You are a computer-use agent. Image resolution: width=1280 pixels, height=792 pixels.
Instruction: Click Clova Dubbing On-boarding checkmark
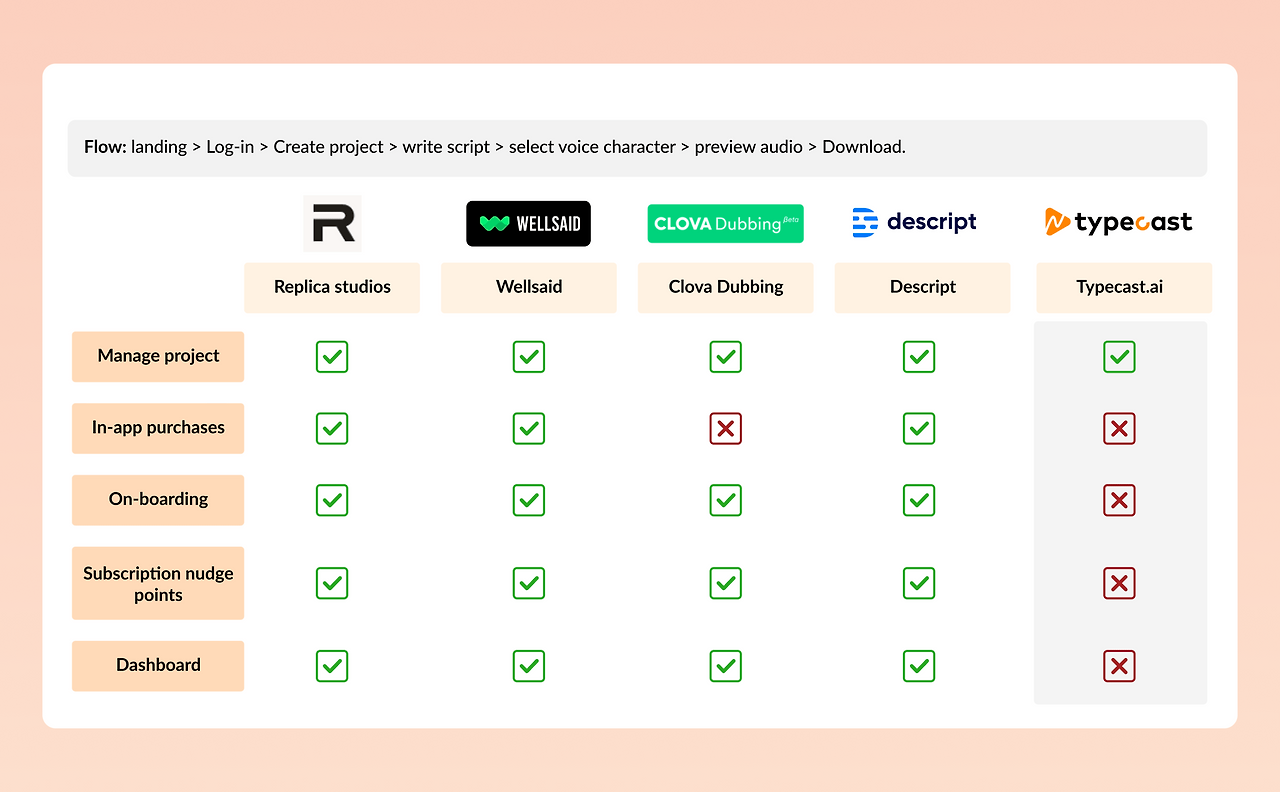tap(726, 500)
